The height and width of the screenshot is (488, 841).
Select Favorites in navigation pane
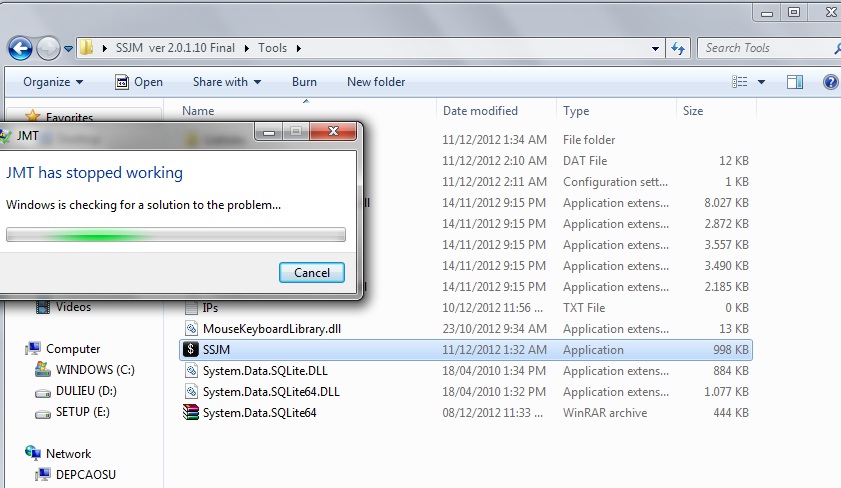point(69,117)
